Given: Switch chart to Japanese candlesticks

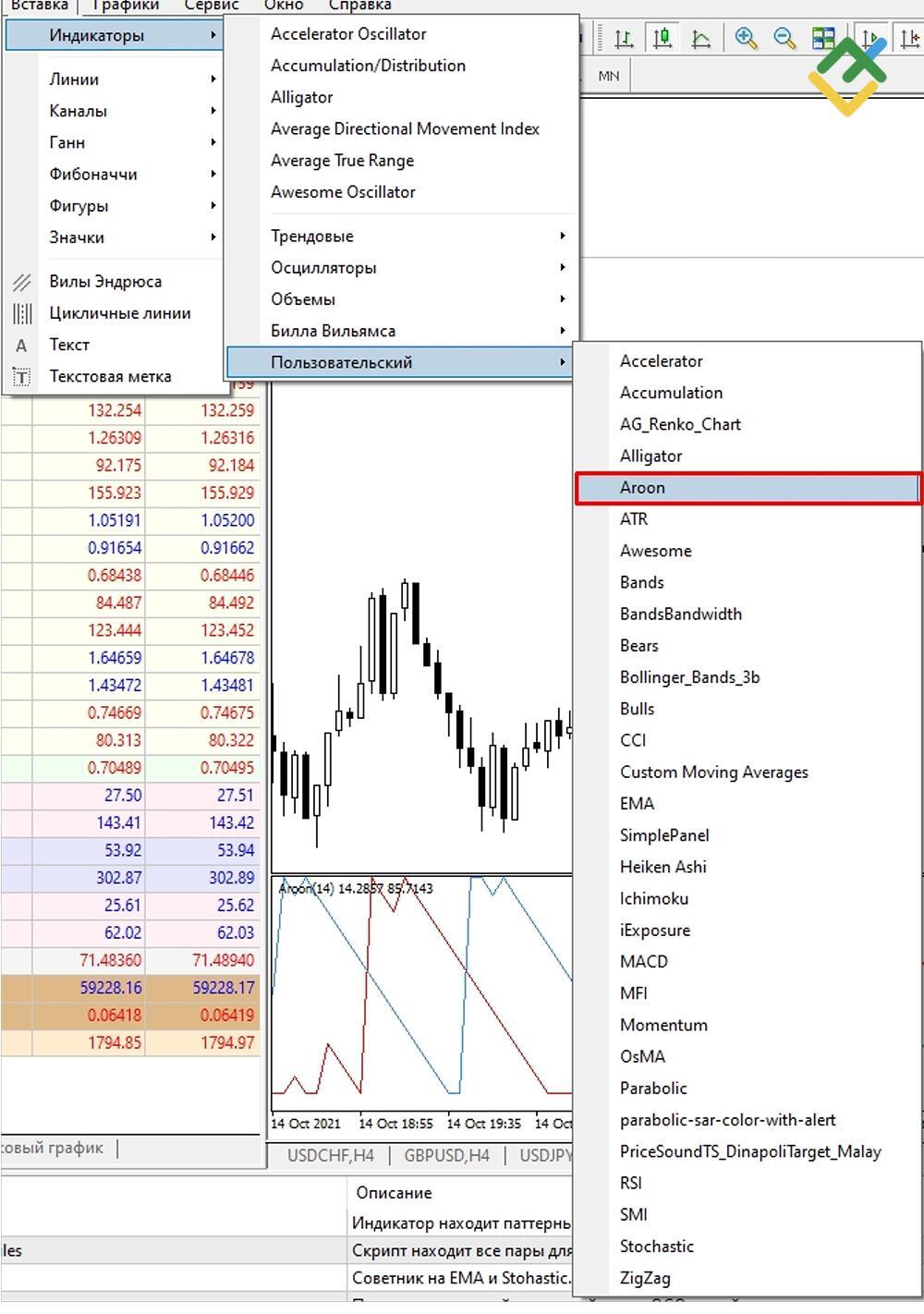Looking at the screenshot, I should (663, 38).
